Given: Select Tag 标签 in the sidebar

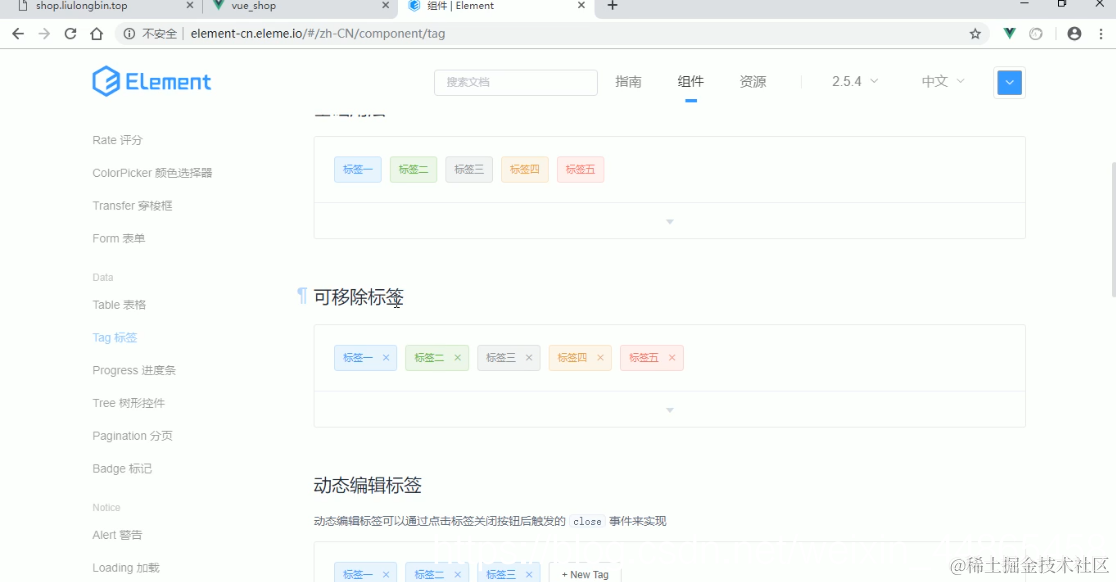Looking at the screenshot, I should pyautogui.click(x=114, y=337).
